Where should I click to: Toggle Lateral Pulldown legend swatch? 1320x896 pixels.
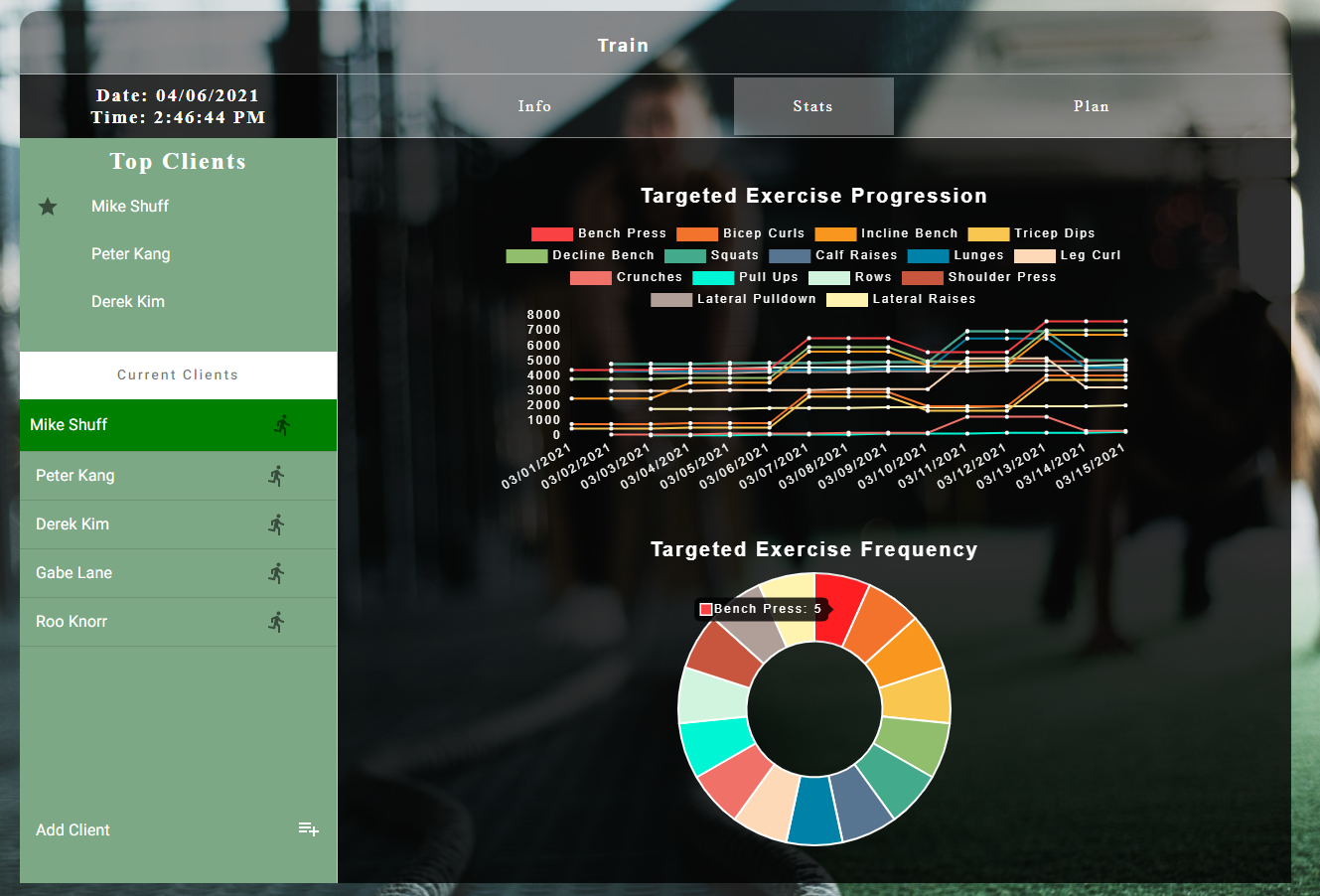[671, 300]
